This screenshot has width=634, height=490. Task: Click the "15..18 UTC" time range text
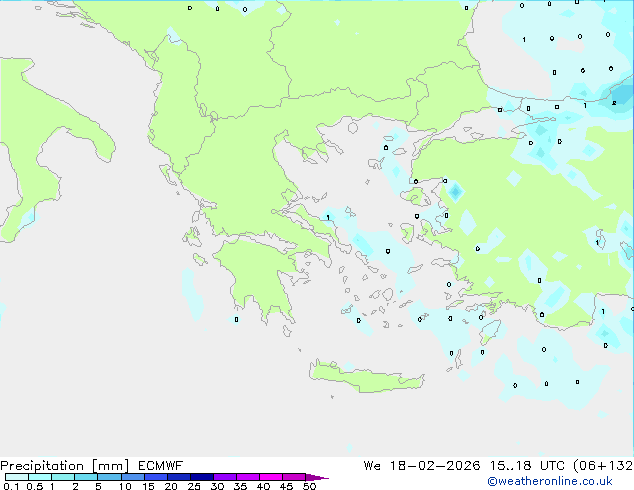pos(527,466)
